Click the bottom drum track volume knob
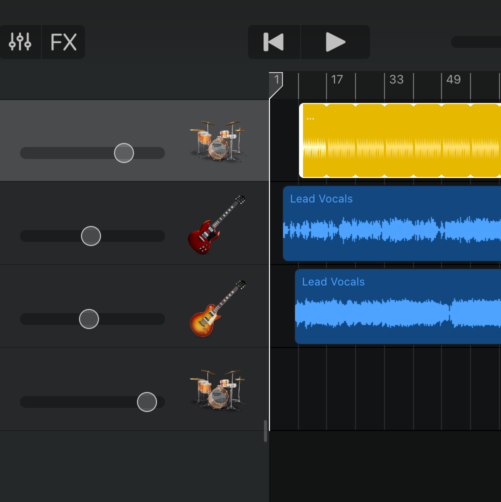 [x=147, y=402]
